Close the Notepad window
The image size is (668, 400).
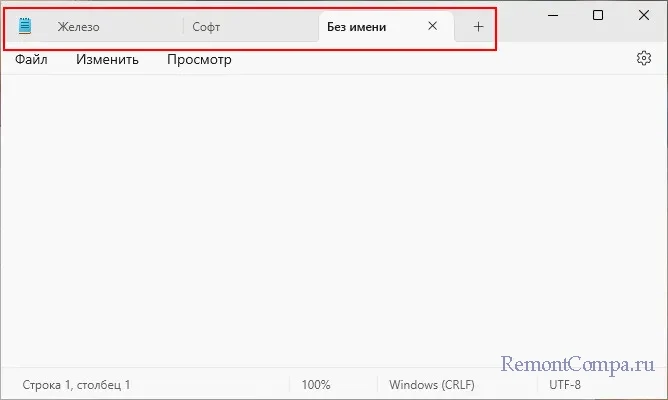643,15
